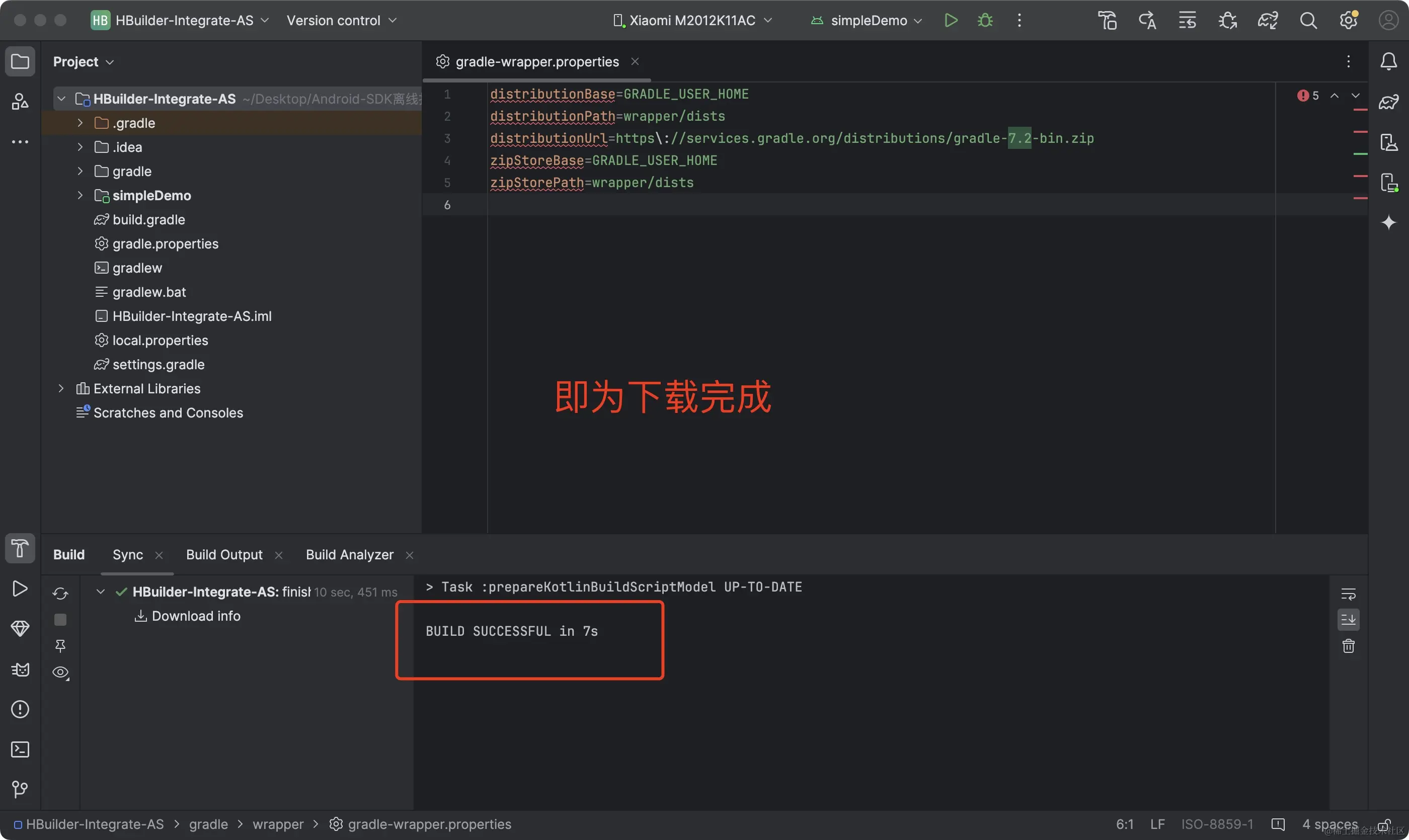This screenshot has width=1409, height=840.
Task: Open the Notifications bell panel
Action: [1388, 61]
